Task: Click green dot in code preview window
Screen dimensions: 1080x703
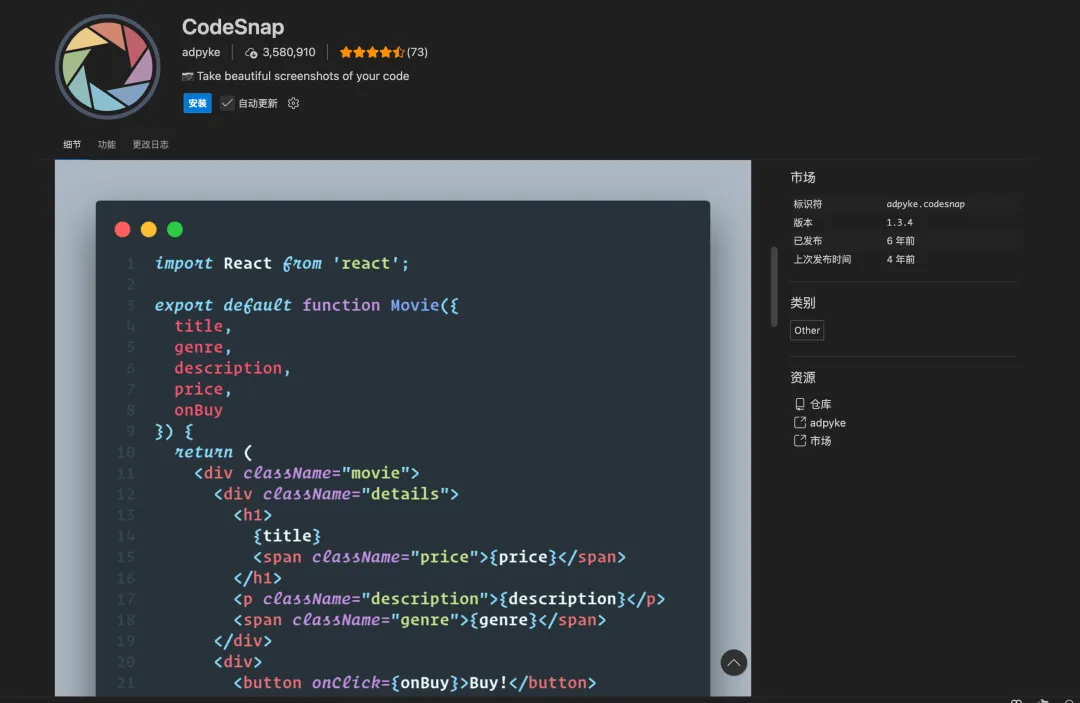Action: 175,229
